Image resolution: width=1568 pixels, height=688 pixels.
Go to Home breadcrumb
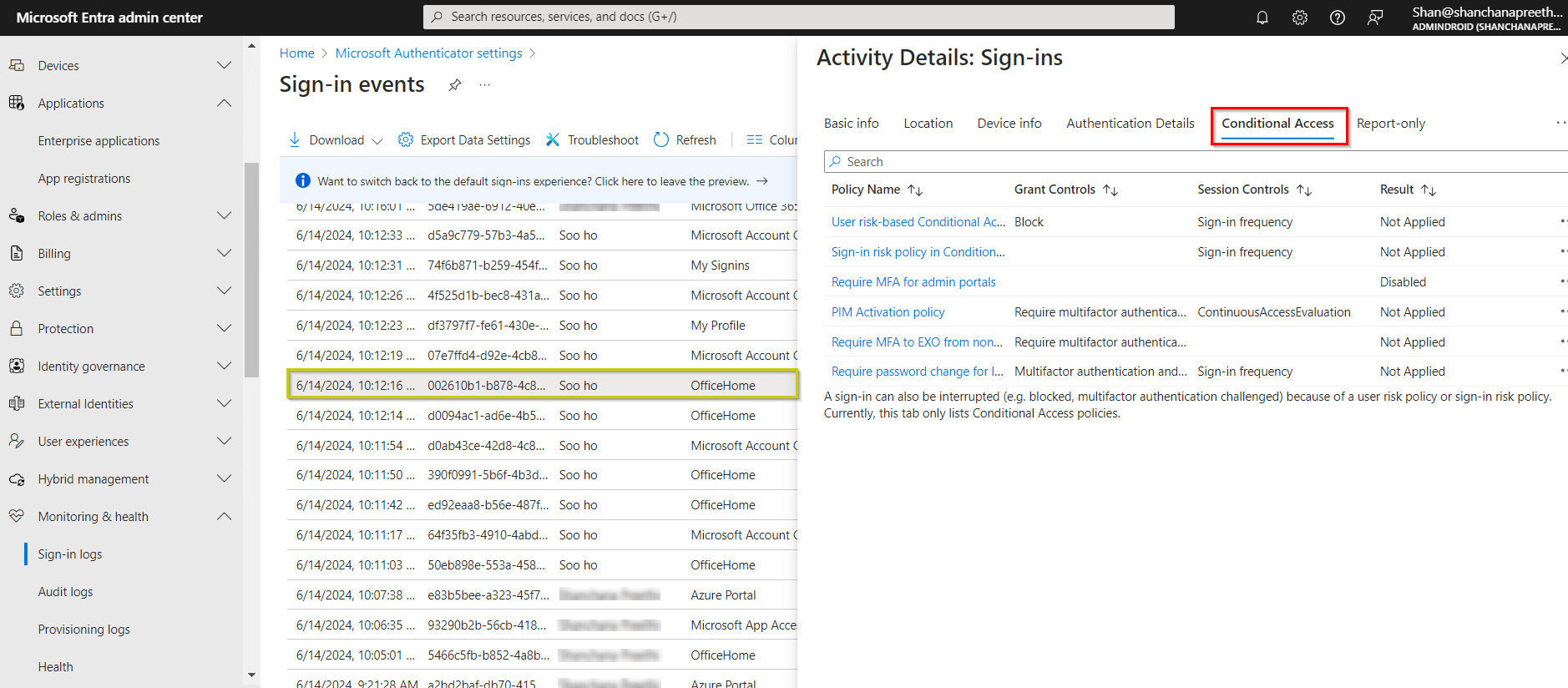coord(296,53)
